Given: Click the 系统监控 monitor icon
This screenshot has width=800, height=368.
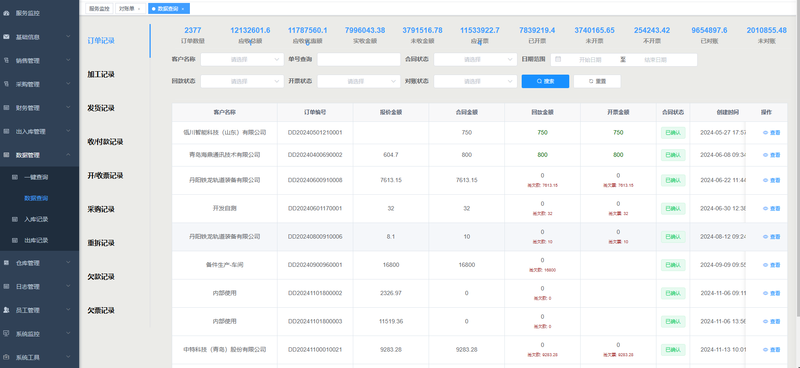Looking at the screenshot, I should pos(6,334).
